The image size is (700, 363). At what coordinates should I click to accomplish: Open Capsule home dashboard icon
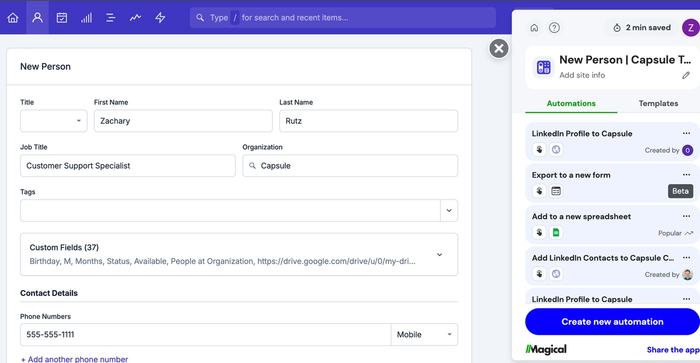tap(13, 18)
